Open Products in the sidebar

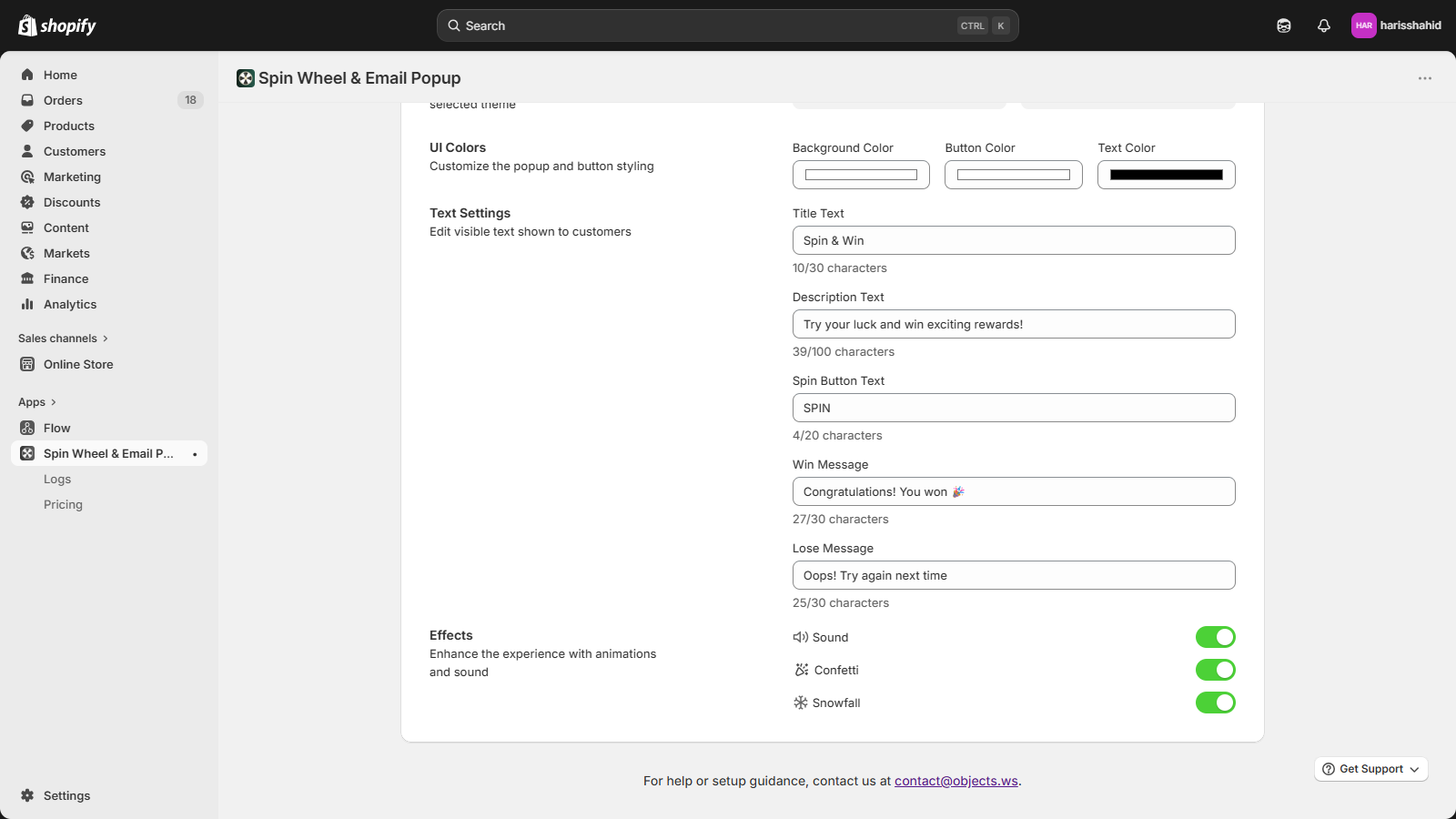pyautogui.click(x=69, y=126)
